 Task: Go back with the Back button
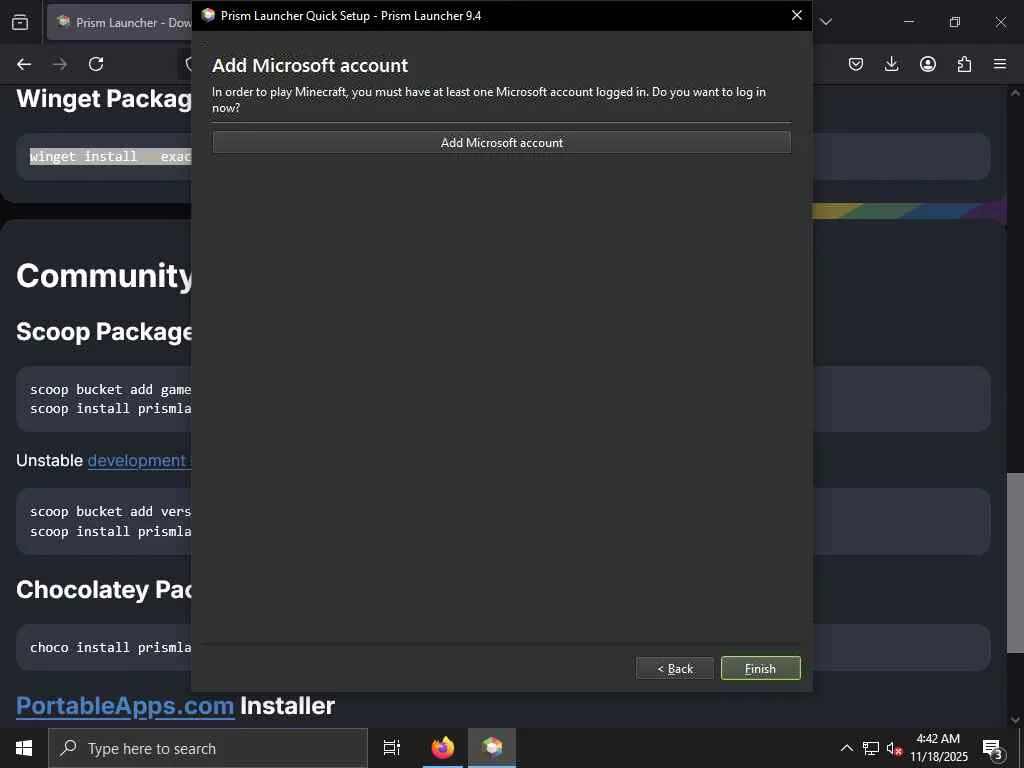click(675, 668)
